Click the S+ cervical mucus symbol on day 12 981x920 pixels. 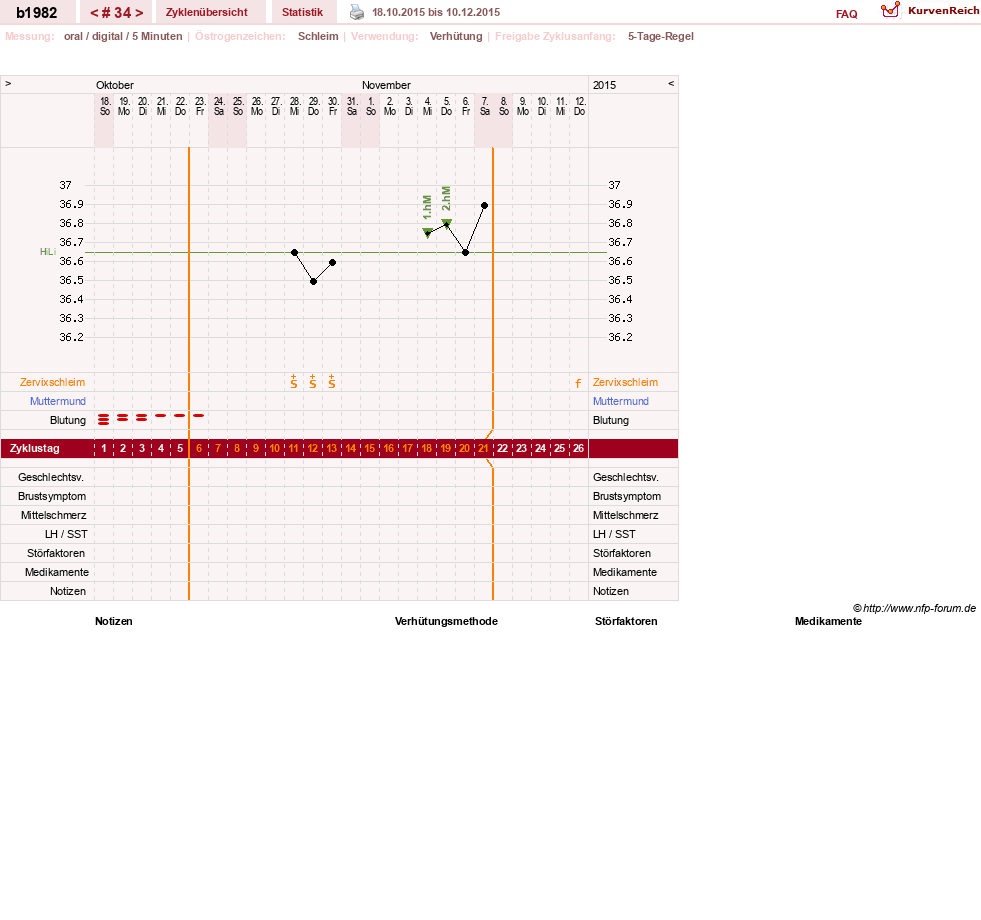(x=313, y=382)
